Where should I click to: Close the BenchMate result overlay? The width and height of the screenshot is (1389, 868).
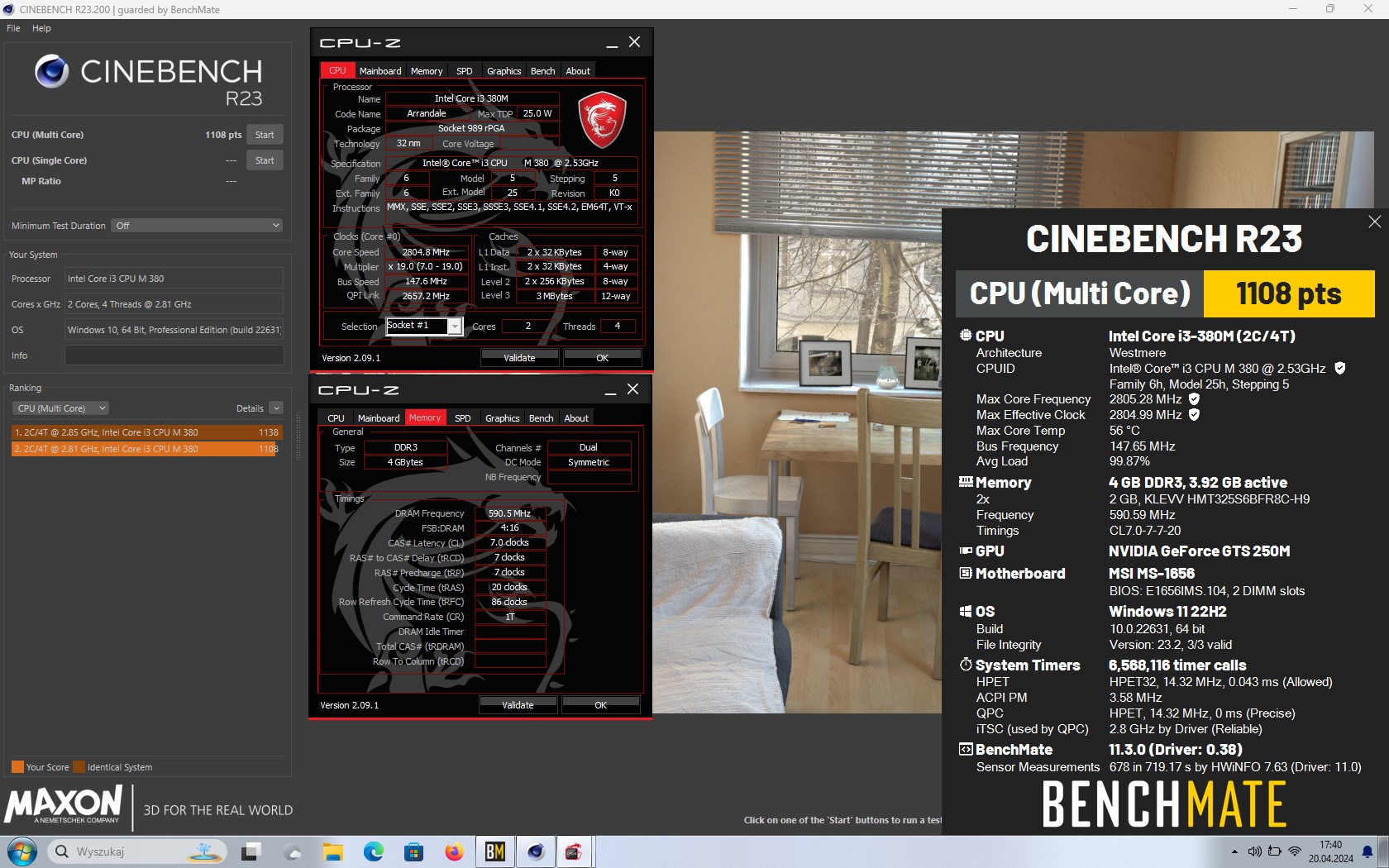[x=1374, y=222]
